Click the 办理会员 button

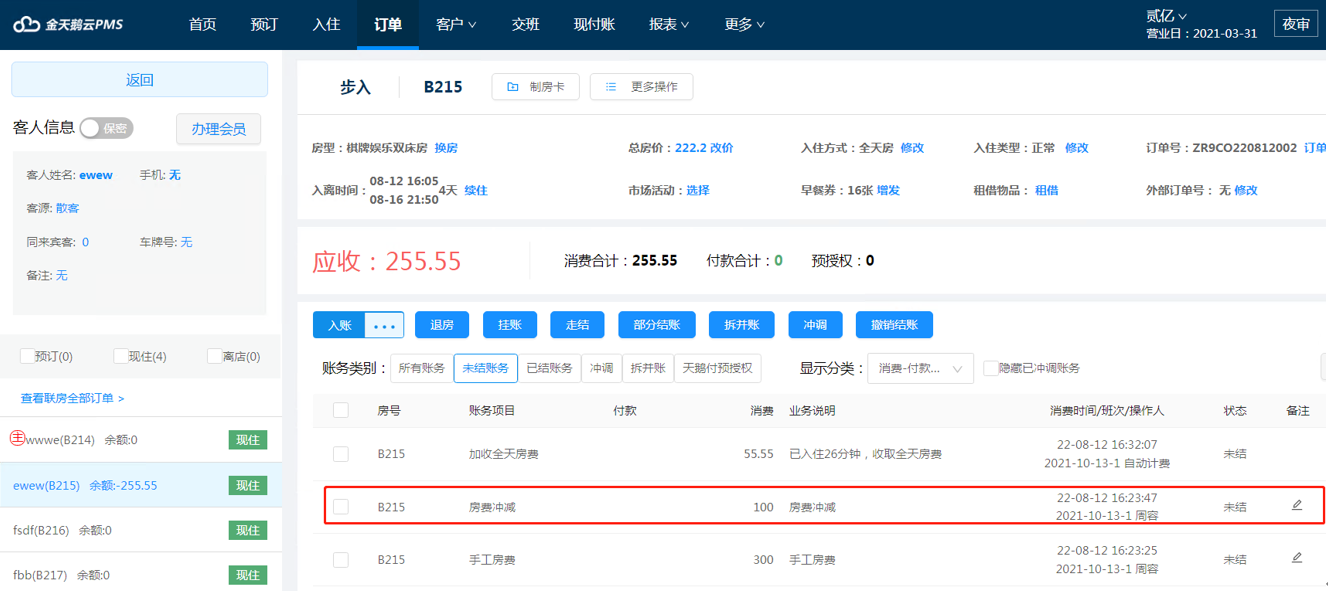(x=219, y=129)
